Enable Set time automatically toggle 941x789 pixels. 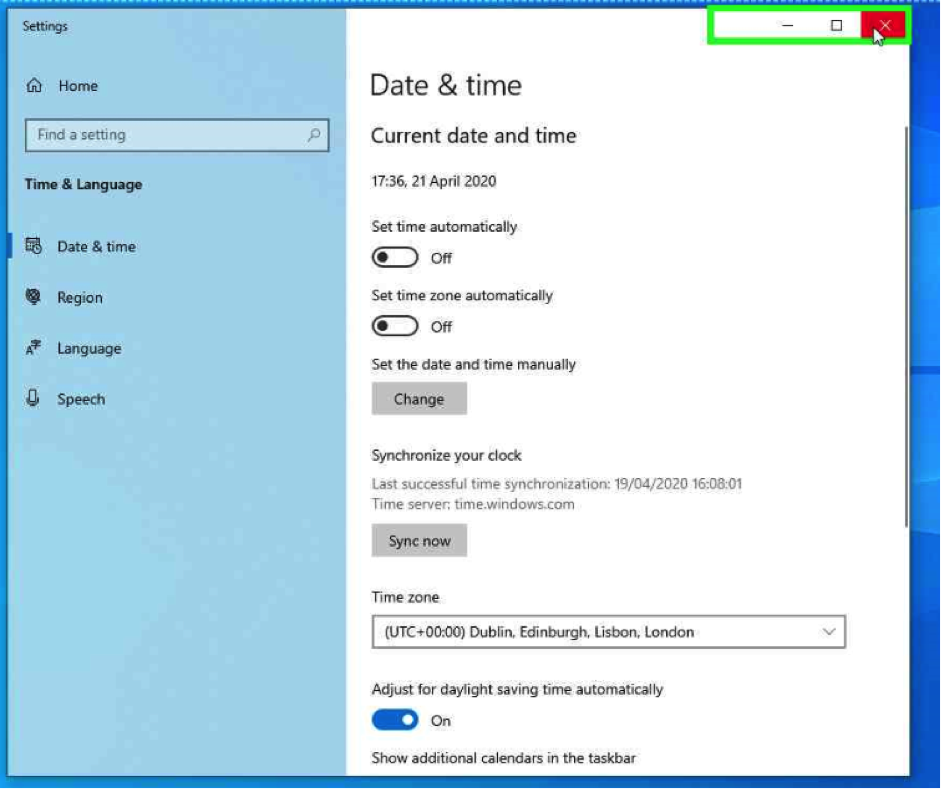[x=395, y=258]
